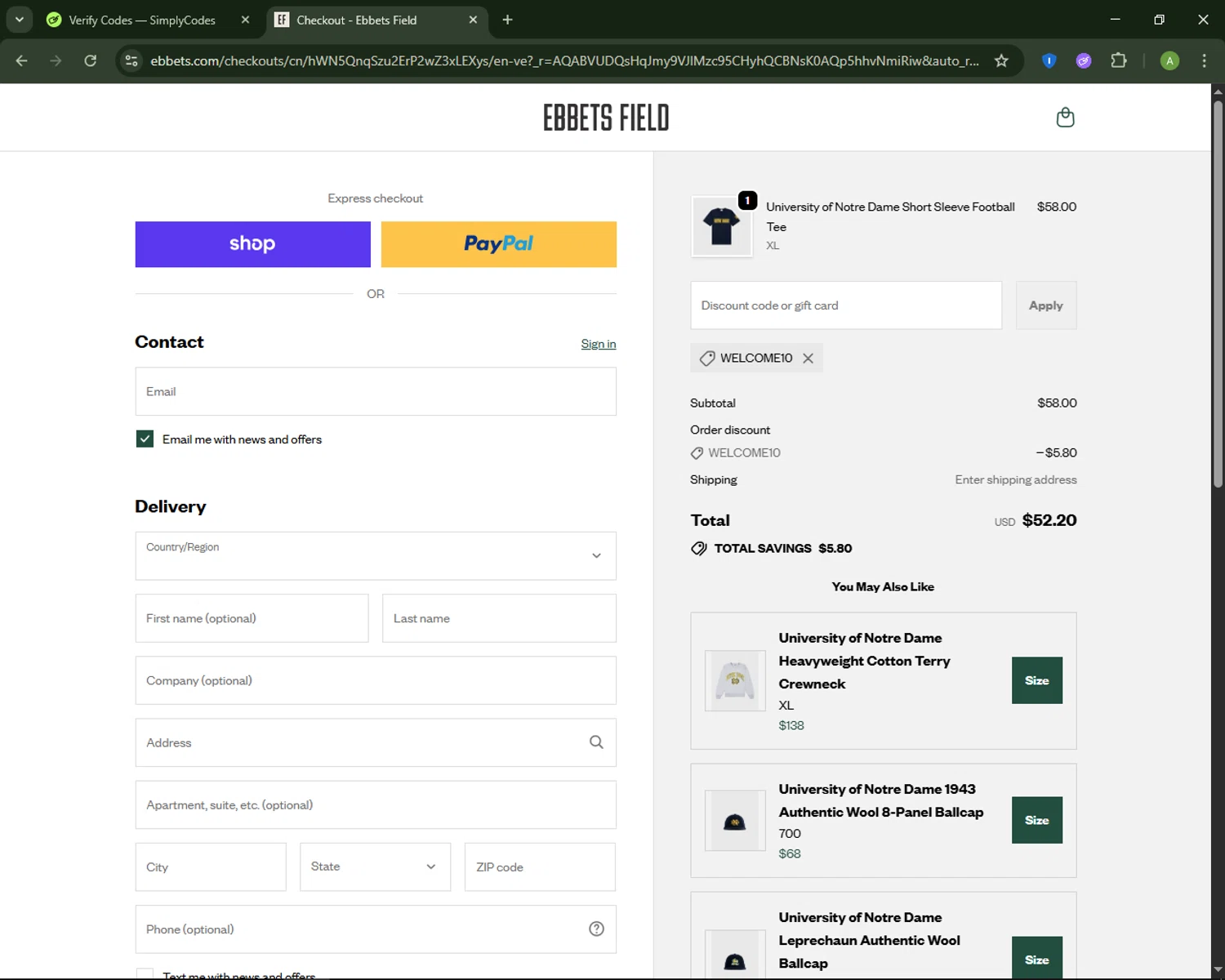The image size is (1225, 980).
Task: Open the site information icon in address bar
Action: (x=131, y=60)
